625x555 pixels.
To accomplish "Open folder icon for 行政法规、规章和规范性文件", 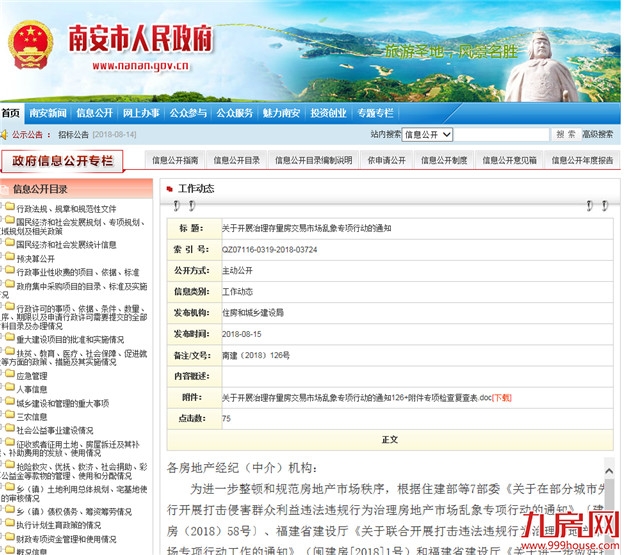I will (10, 207).
